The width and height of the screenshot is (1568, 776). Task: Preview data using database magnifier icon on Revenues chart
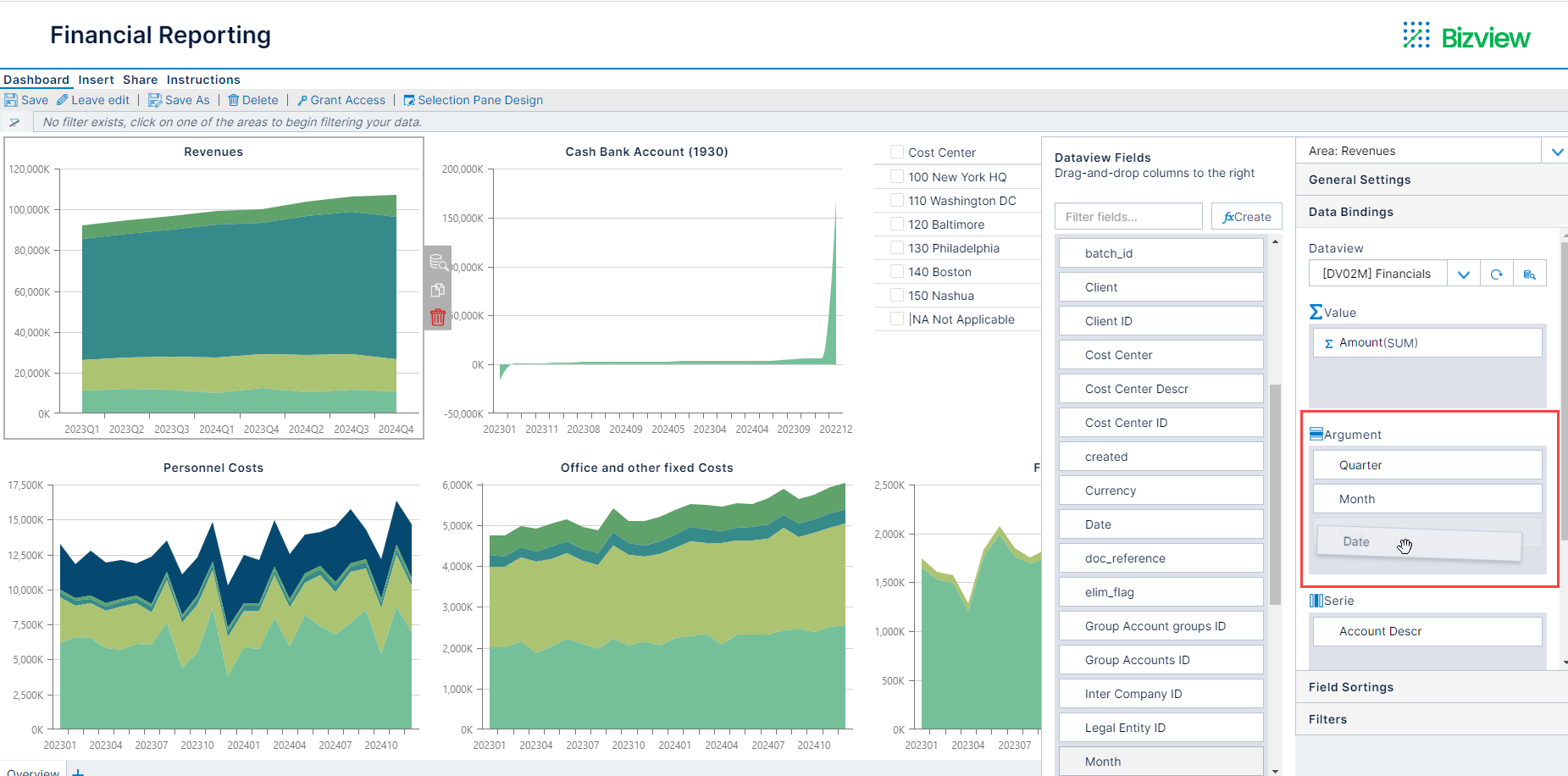[x=438, y=263]
